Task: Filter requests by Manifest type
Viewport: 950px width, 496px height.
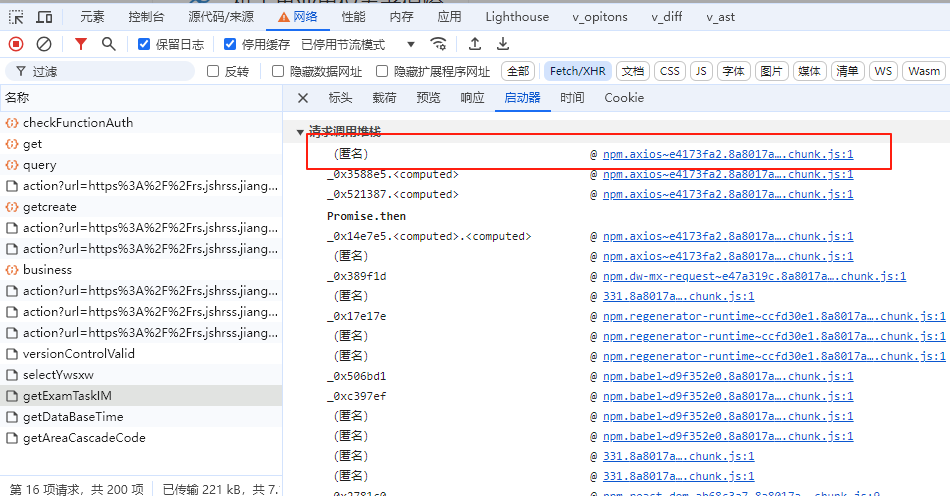Action: [847, 71]
